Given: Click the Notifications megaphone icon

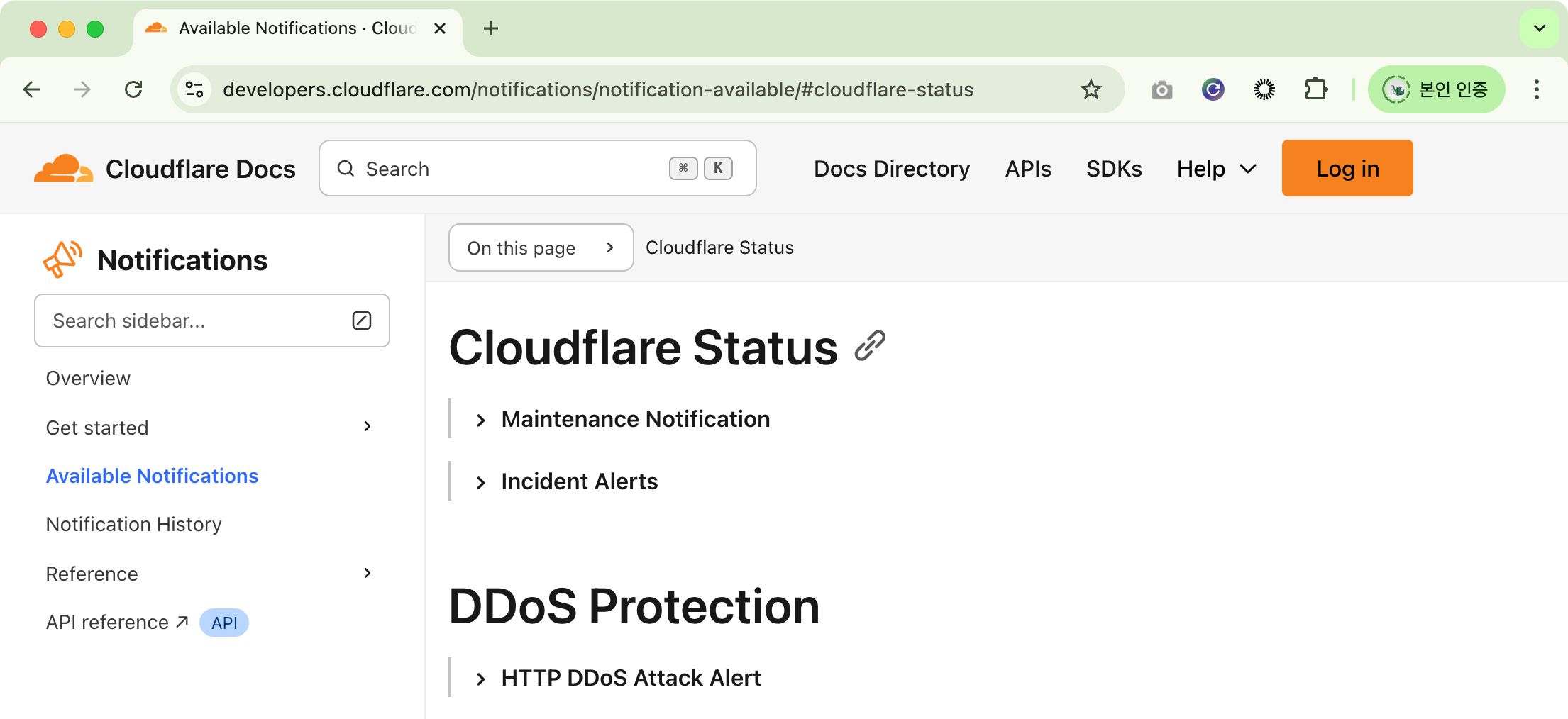Looking at the screenshot, I should [x=63, y=260].
